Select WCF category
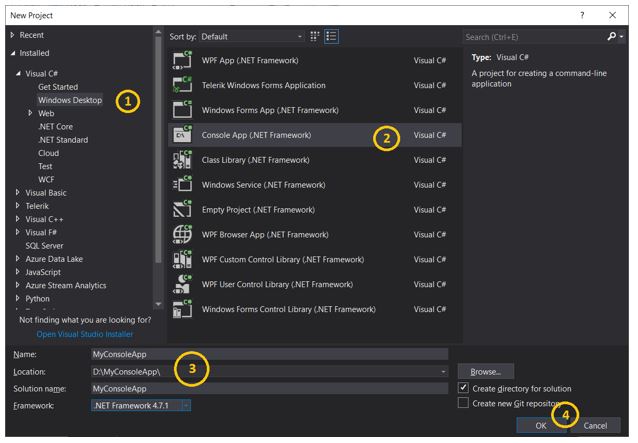This screenshot has height=443, width=638. (46, 179)
